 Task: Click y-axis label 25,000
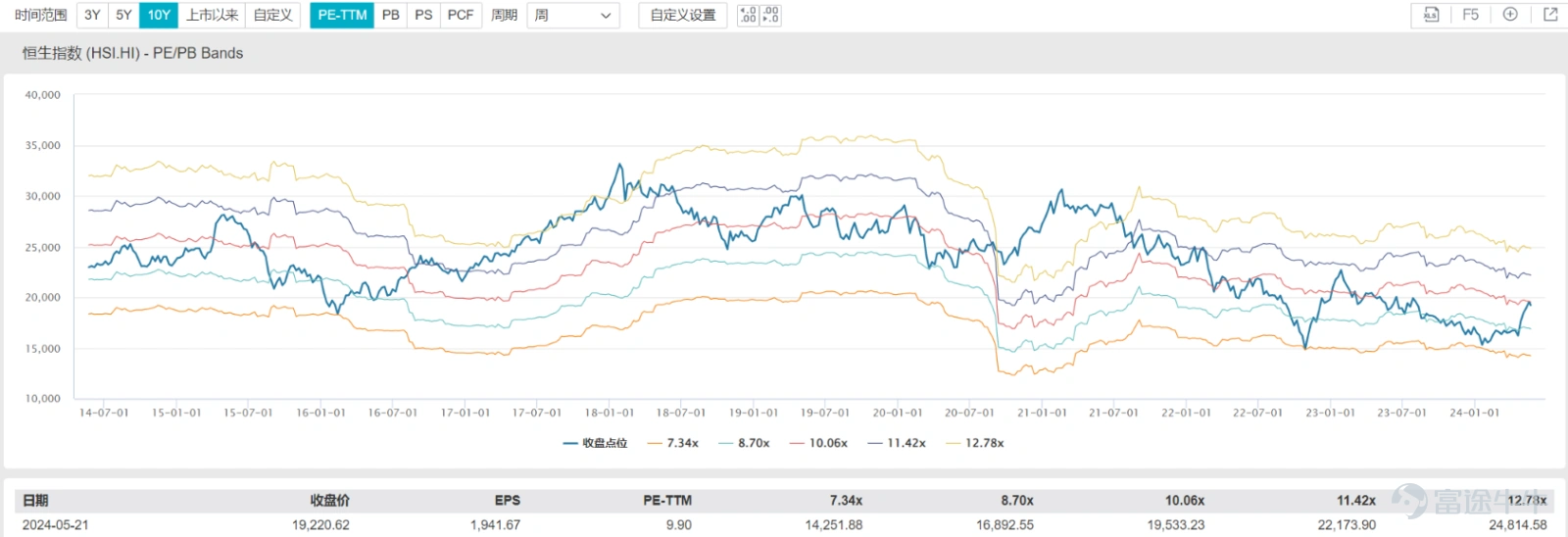point(42,247)
